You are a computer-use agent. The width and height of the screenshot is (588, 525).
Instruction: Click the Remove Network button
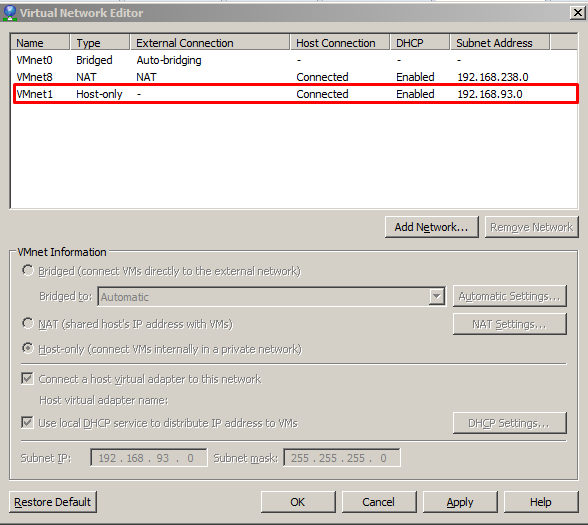(x=532, y=227)
